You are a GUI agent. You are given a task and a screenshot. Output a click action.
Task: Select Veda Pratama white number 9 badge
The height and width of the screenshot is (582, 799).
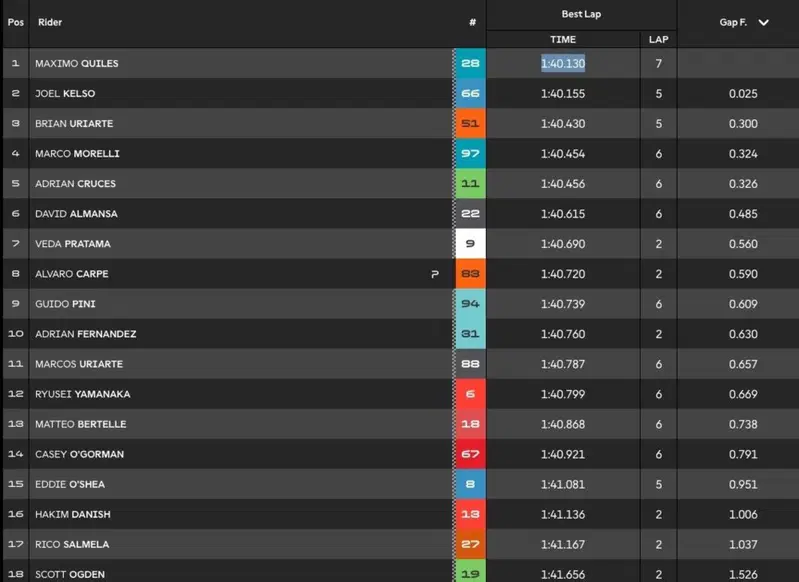click(x=470, y=244)
